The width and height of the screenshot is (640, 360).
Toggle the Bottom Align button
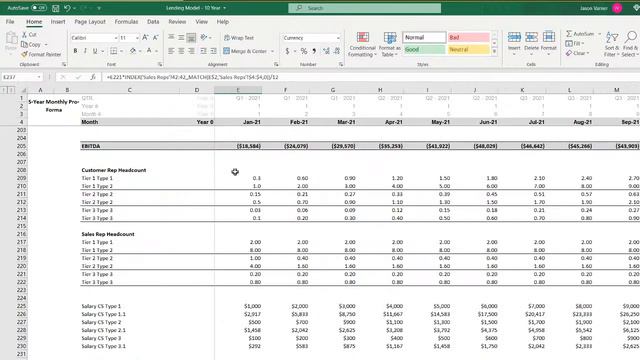click(191, 38)
